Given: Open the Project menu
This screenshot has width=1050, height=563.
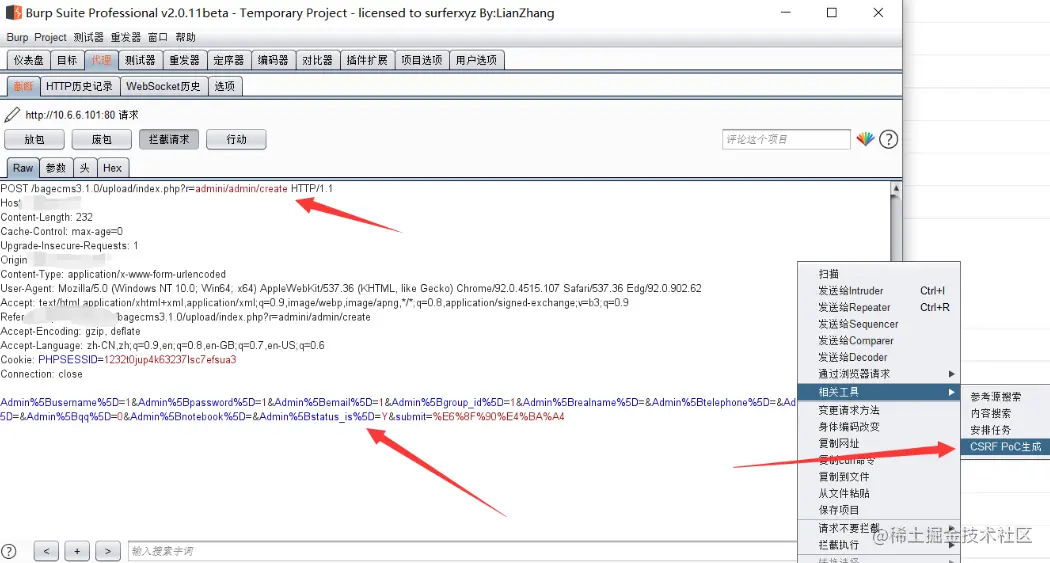Looking at the screenshot, I should click(x=50, y=37).
